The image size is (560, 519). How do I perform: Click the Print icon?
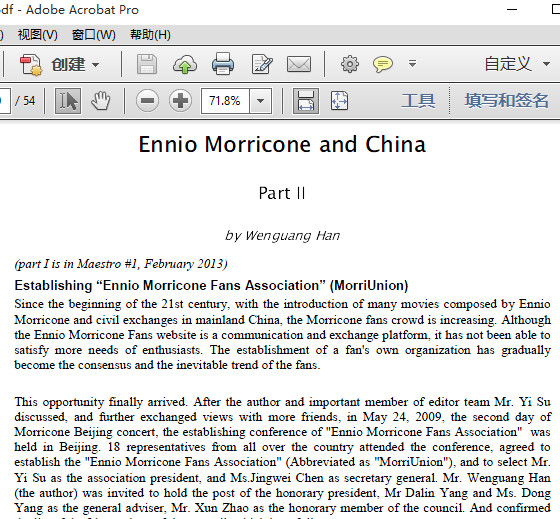(x=223, y=64)
